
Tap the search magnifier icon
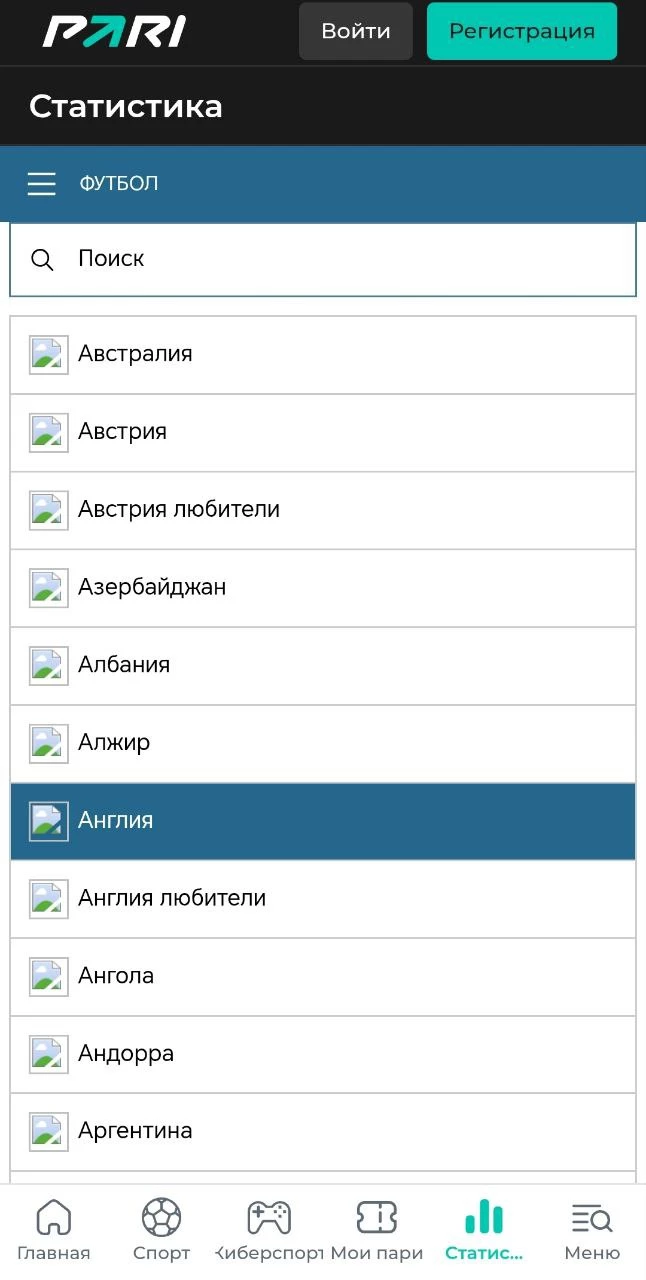pyautogui.click(x=42, y=260)
